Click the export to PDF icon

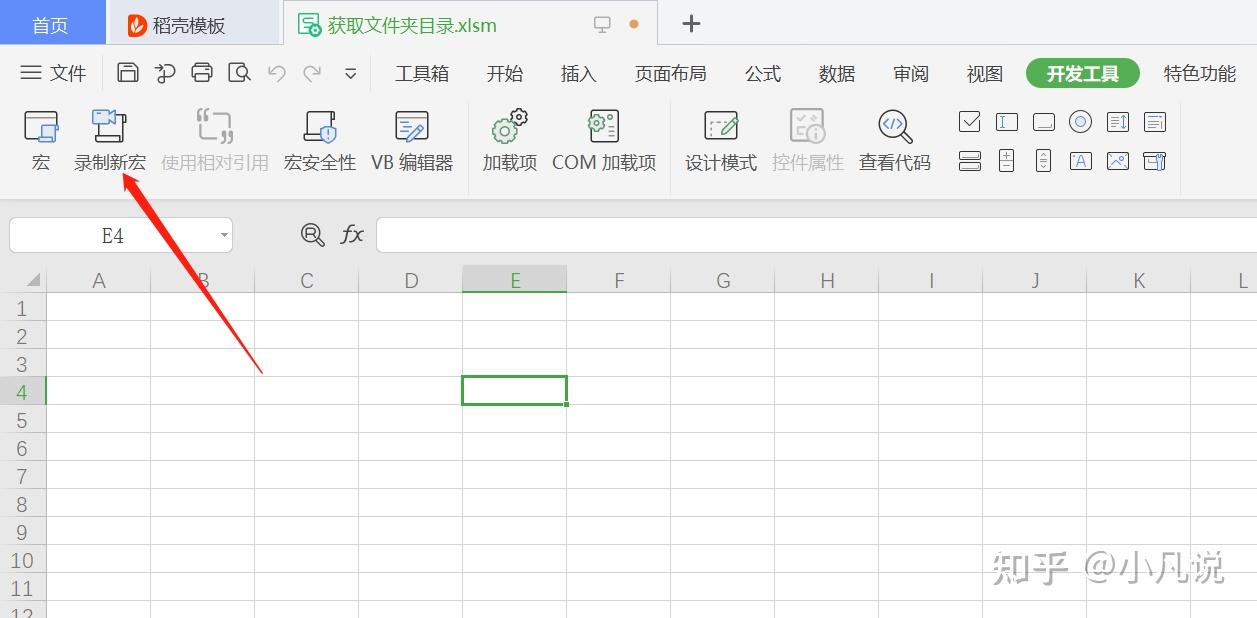(x=165, y=73)
